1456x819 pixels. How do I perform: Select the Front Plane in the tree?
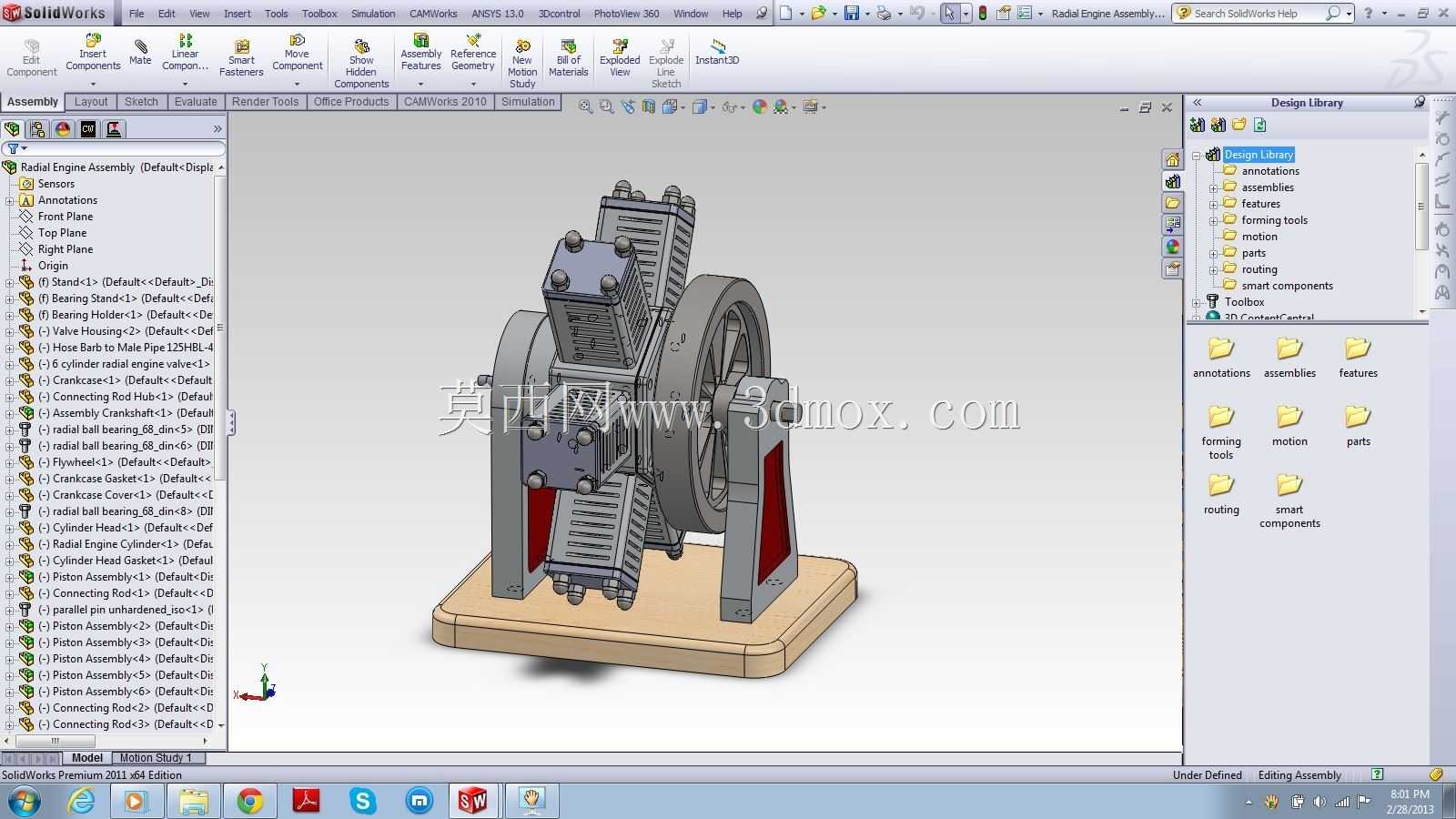coord(66,217)
